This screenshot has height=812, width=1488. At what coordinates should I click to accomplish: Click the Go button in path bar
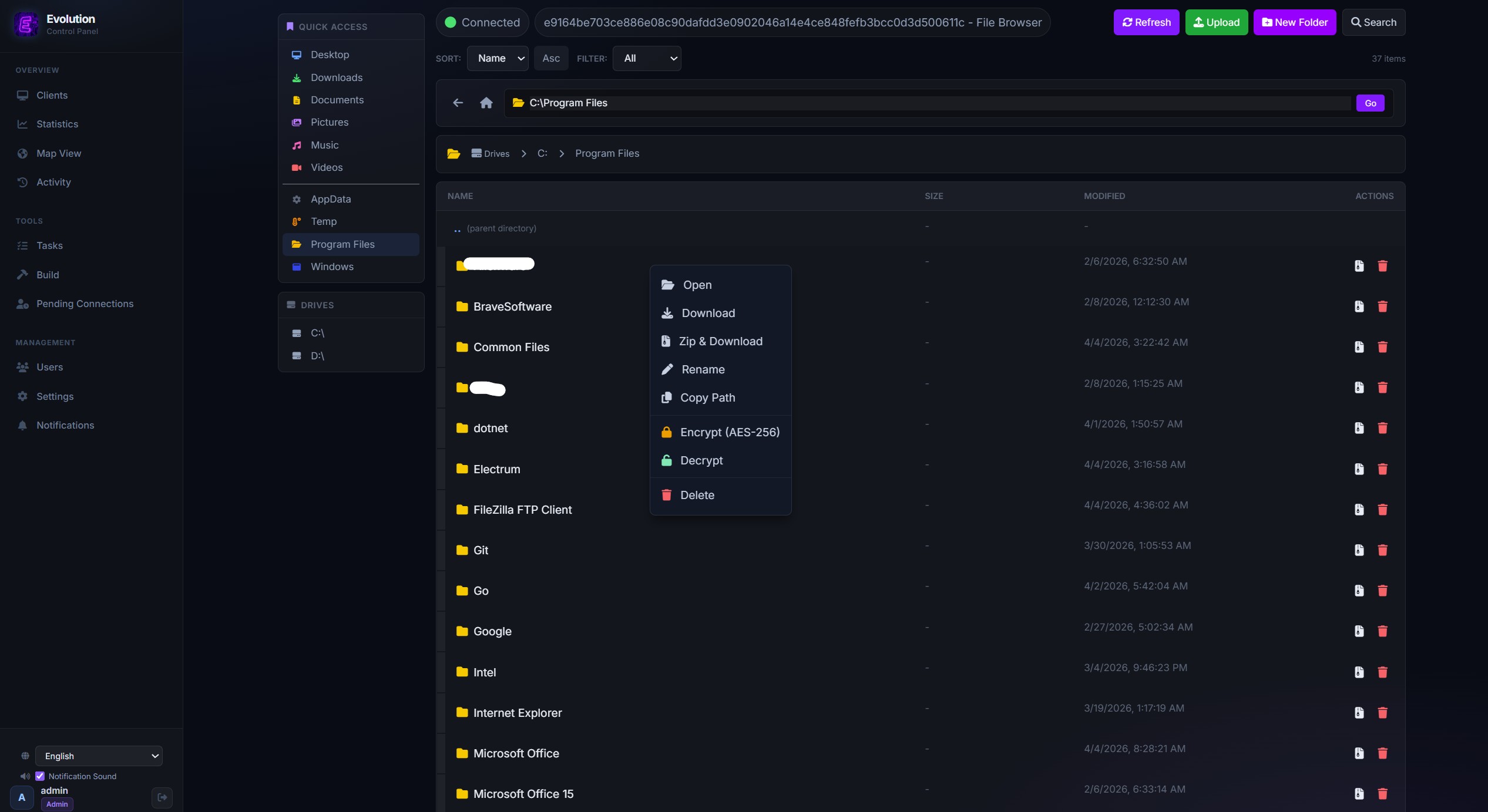click(1371, 103)
